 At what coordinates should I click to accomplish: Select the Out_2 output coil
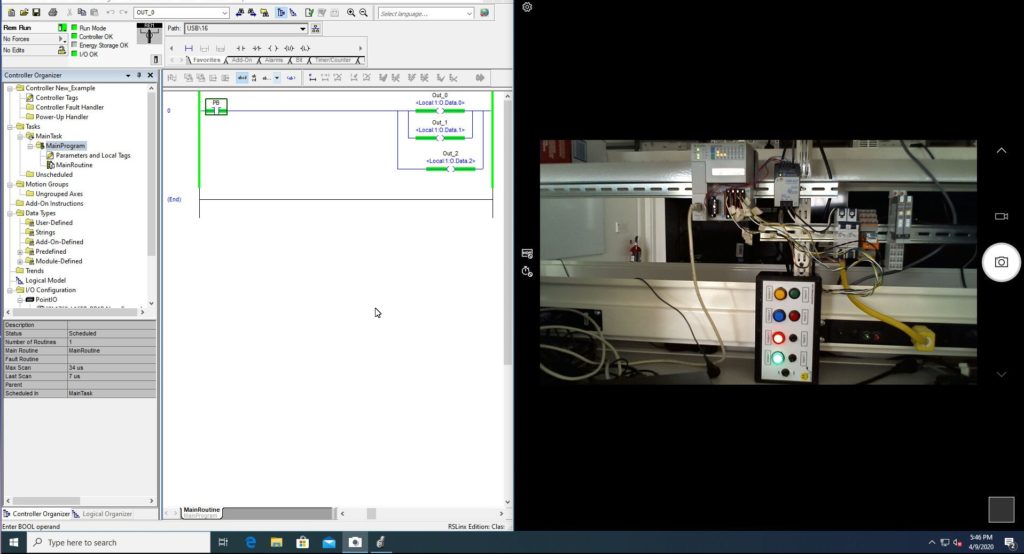click(450, 169)
